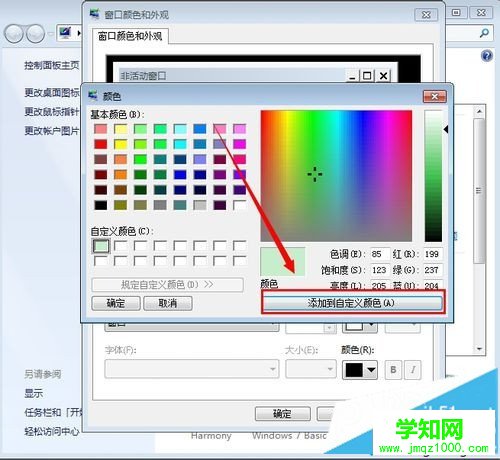Toggle the bold B button
Screen dimensions: 500x460
click(393, 370)
